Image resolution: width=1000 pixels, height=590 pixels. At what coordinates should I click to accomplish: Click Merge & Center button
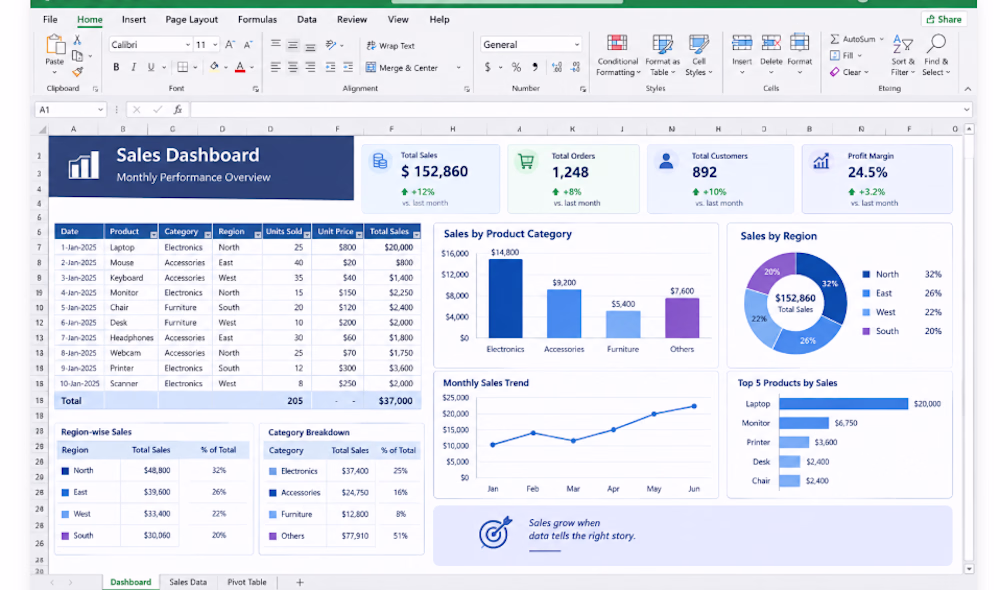tap(402, 68)
